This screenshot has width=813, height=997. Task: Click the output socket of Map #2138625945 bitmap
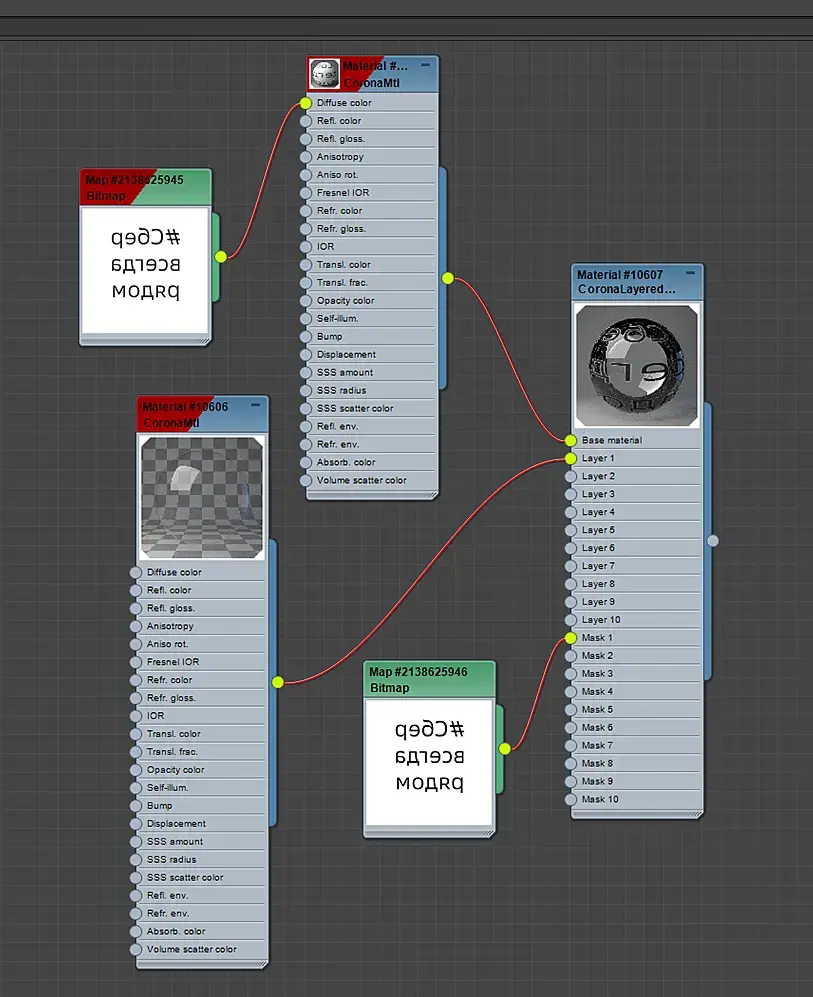[221, 257]
